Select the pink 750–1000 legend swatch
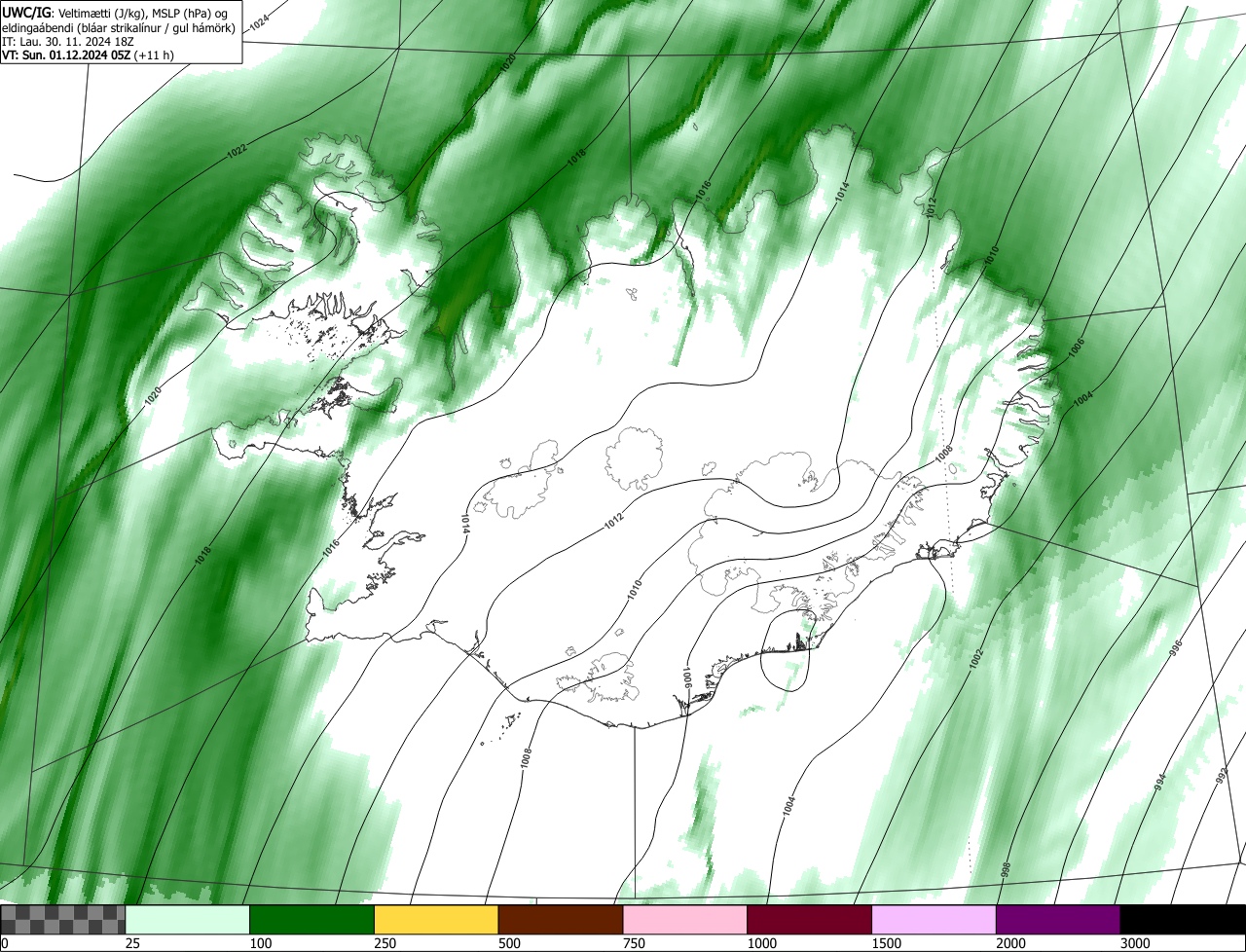This screenshot has width=1246, height=952. pos(685,920)
